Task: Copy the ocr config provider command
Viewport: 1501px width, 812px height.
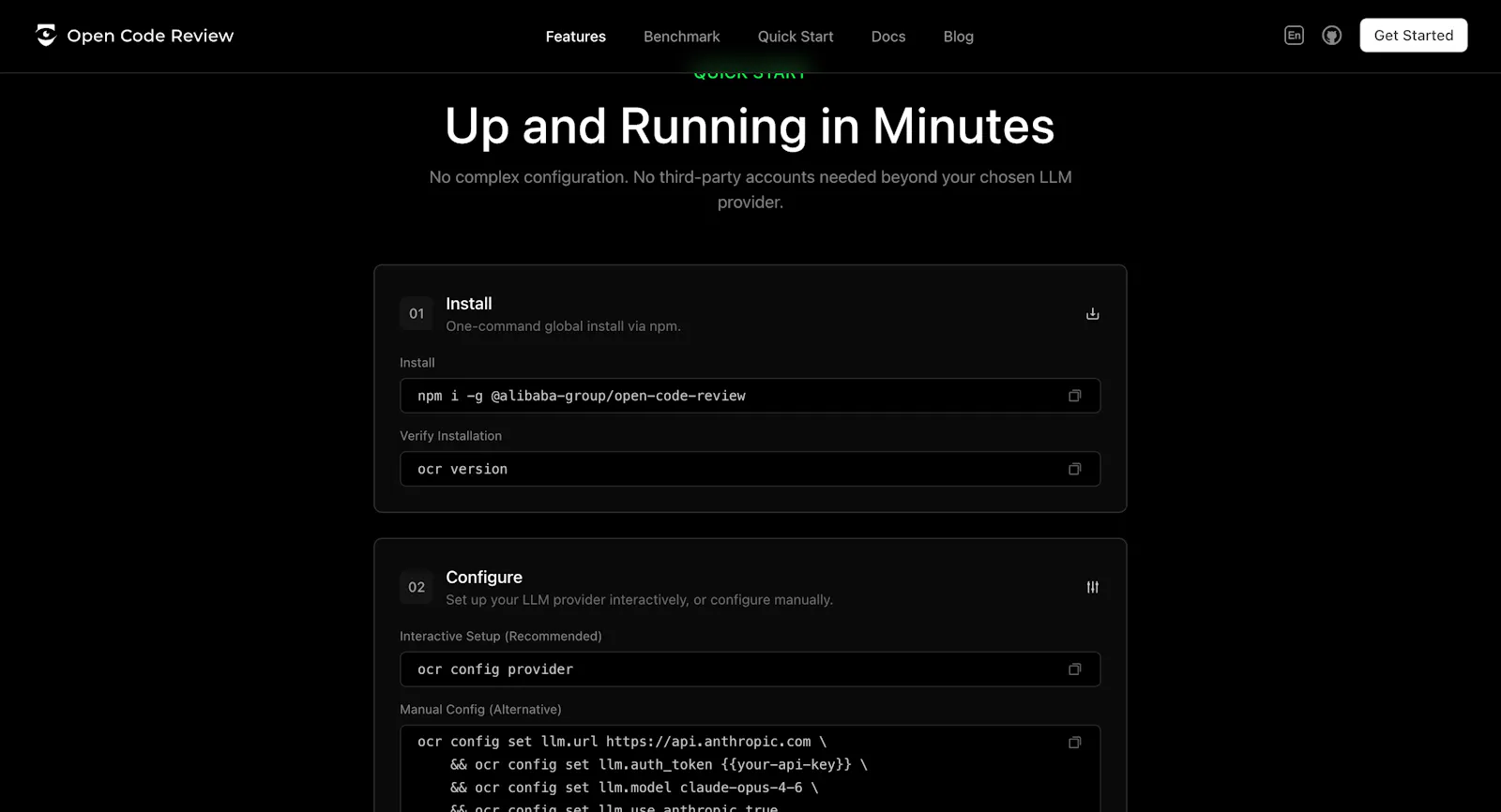Action: click(1075, 669)
